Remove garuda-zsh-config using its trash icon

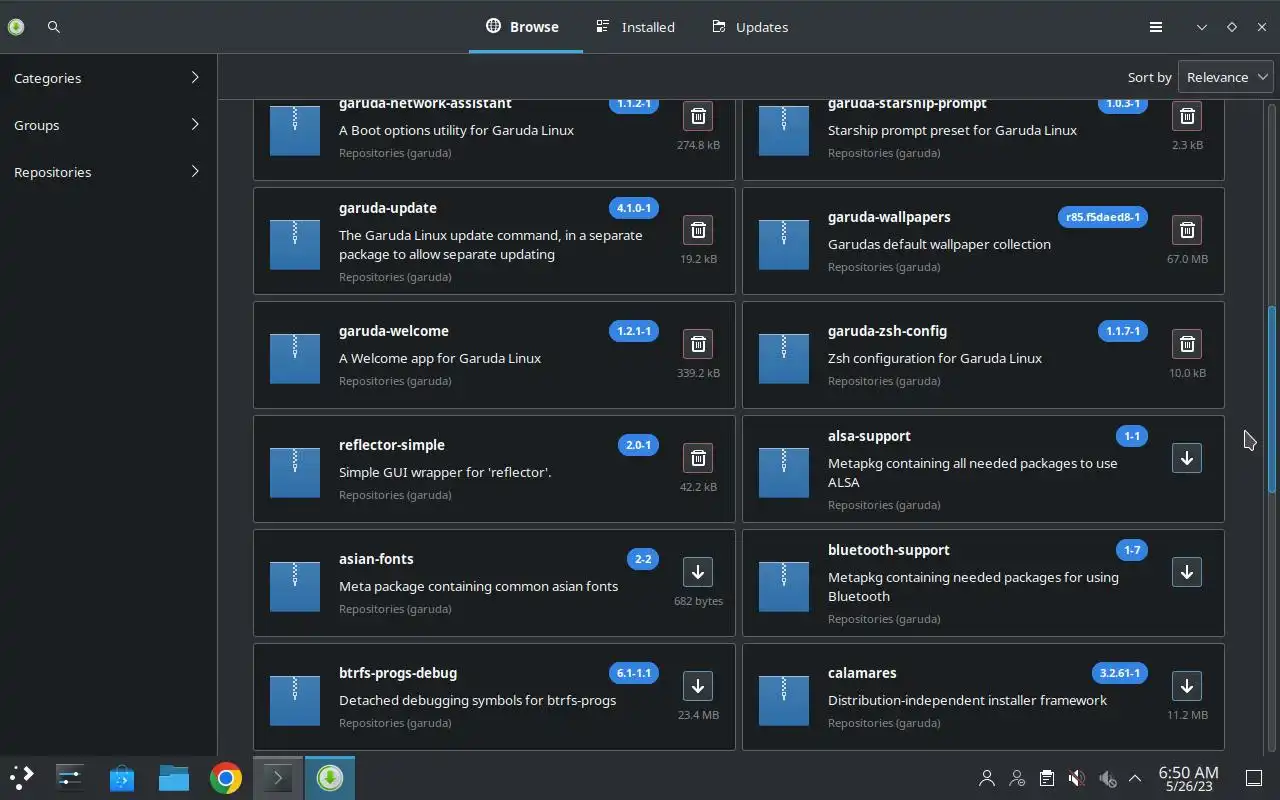pos(1187,344)
